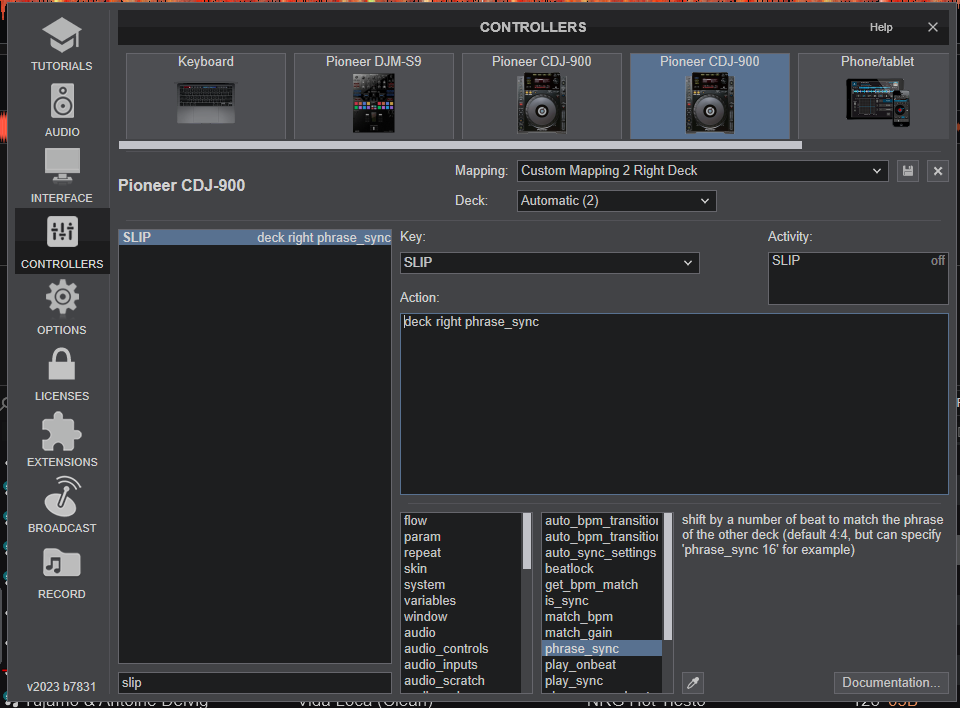Open the Mapping dropdown
This screenshot has width=960, height=708.
702,171
